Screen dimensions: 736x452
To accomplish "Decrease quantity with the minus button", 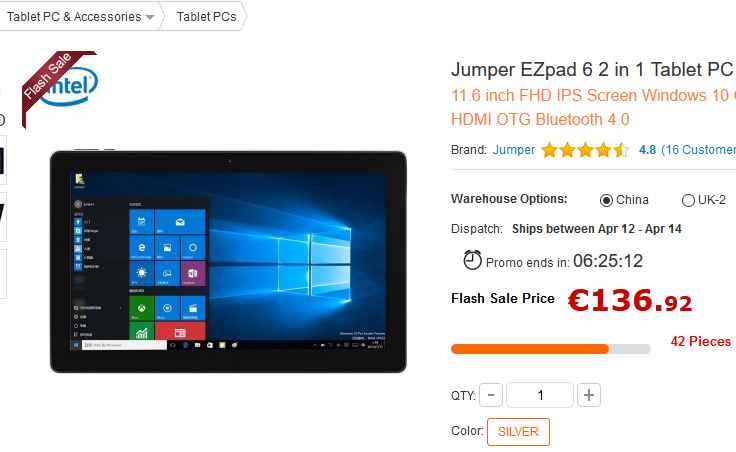I will 491,395.
